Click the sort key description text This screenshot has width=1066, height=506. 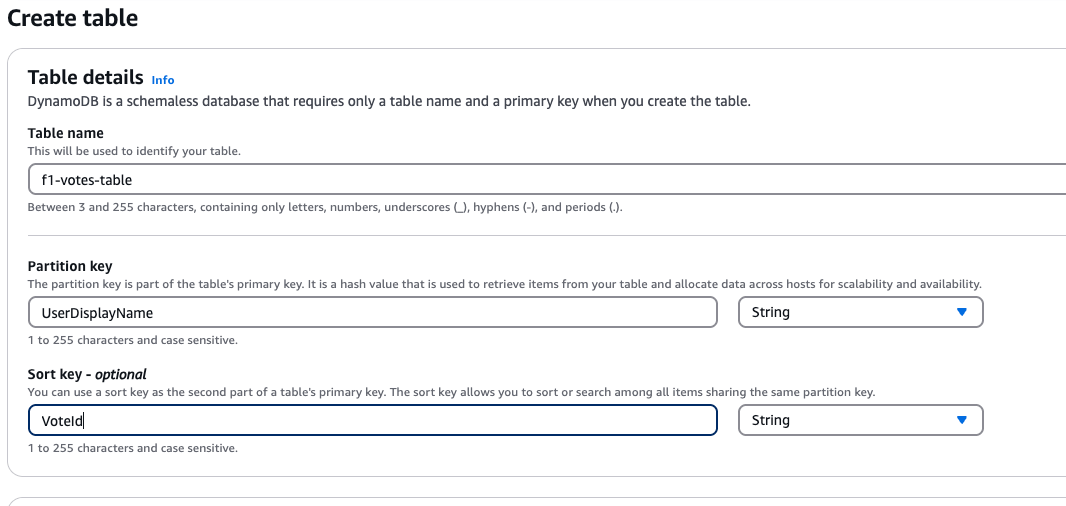[450, 392]
